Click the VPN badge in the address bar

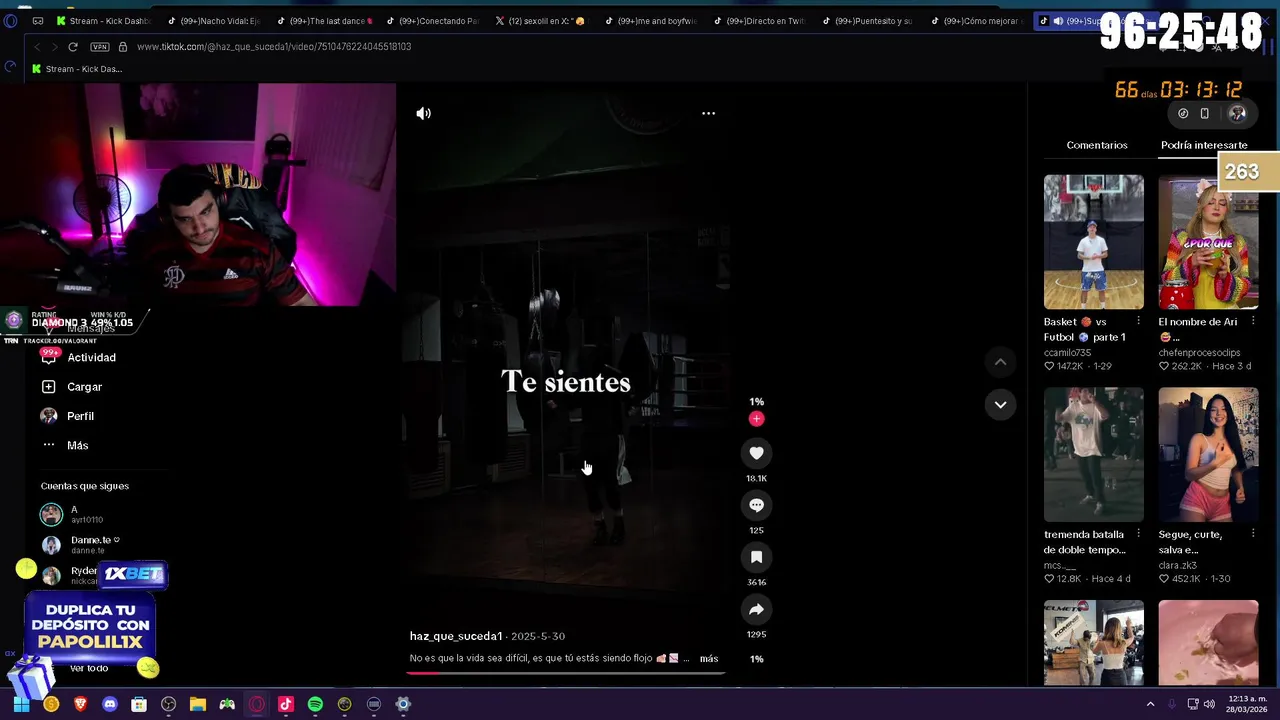pos(100,47)
